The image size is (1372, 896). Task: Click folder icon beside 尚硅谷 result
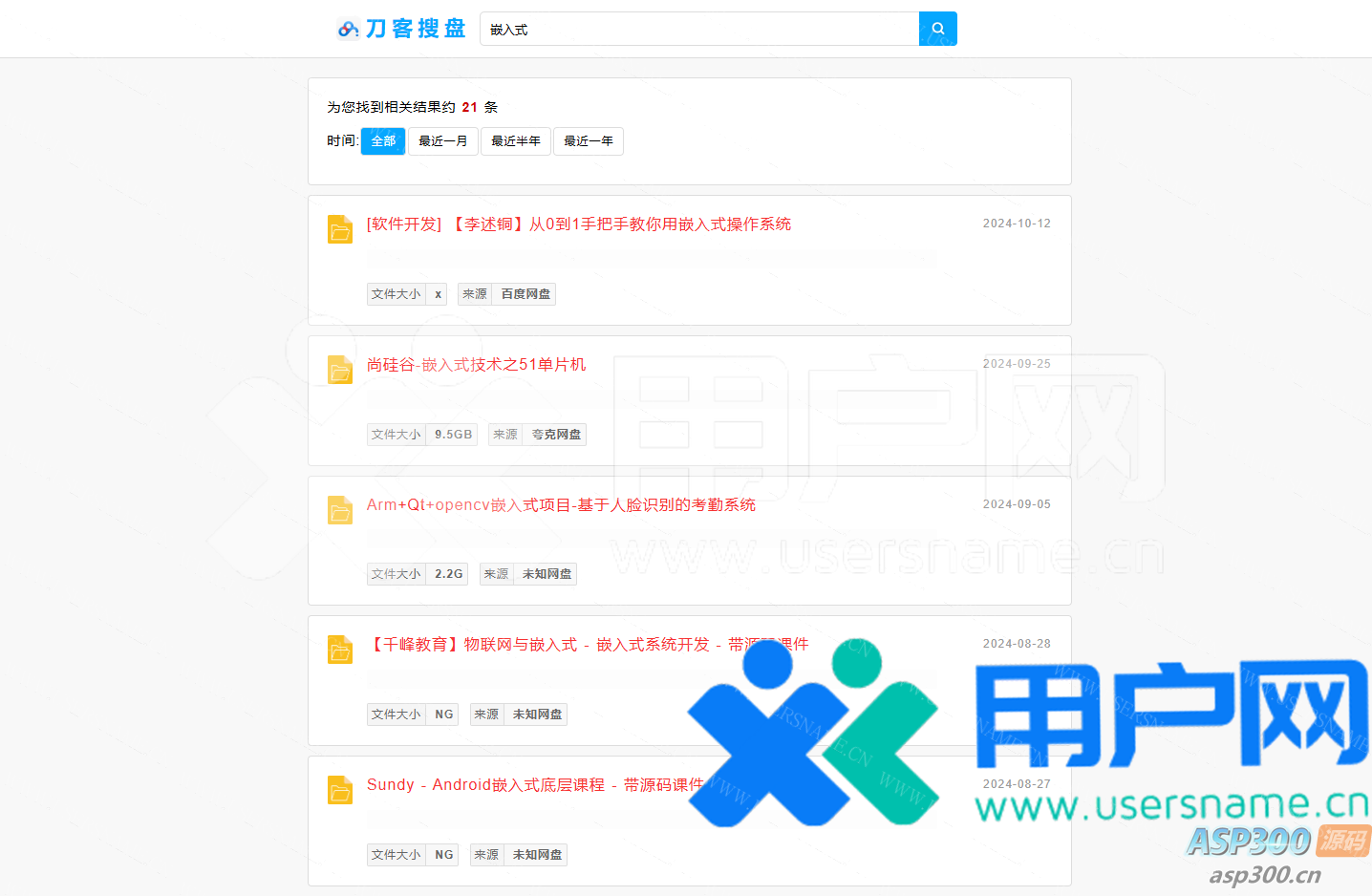(340, 370)
